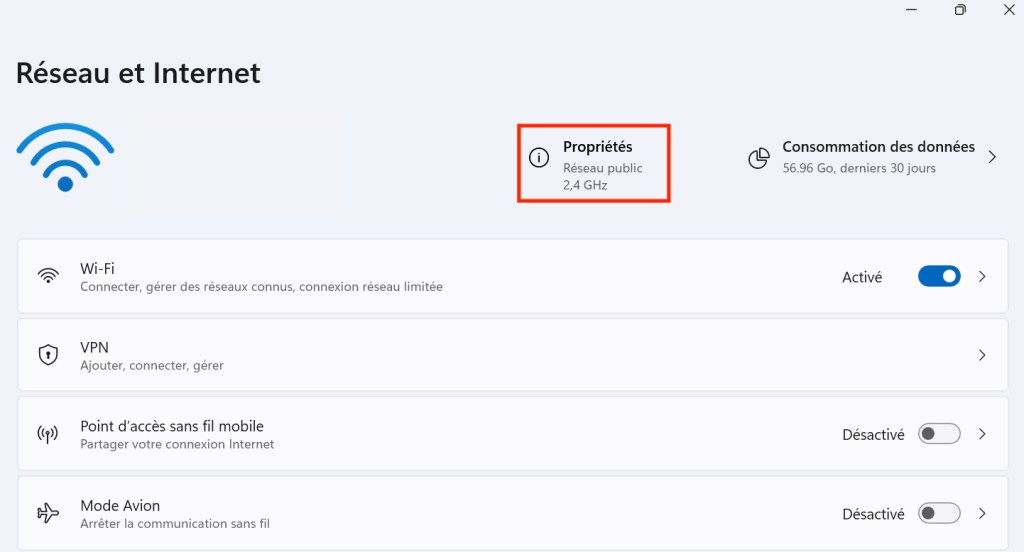Select the VPN settings row
Screen dimensions: 1024x552
click(400, 355)
